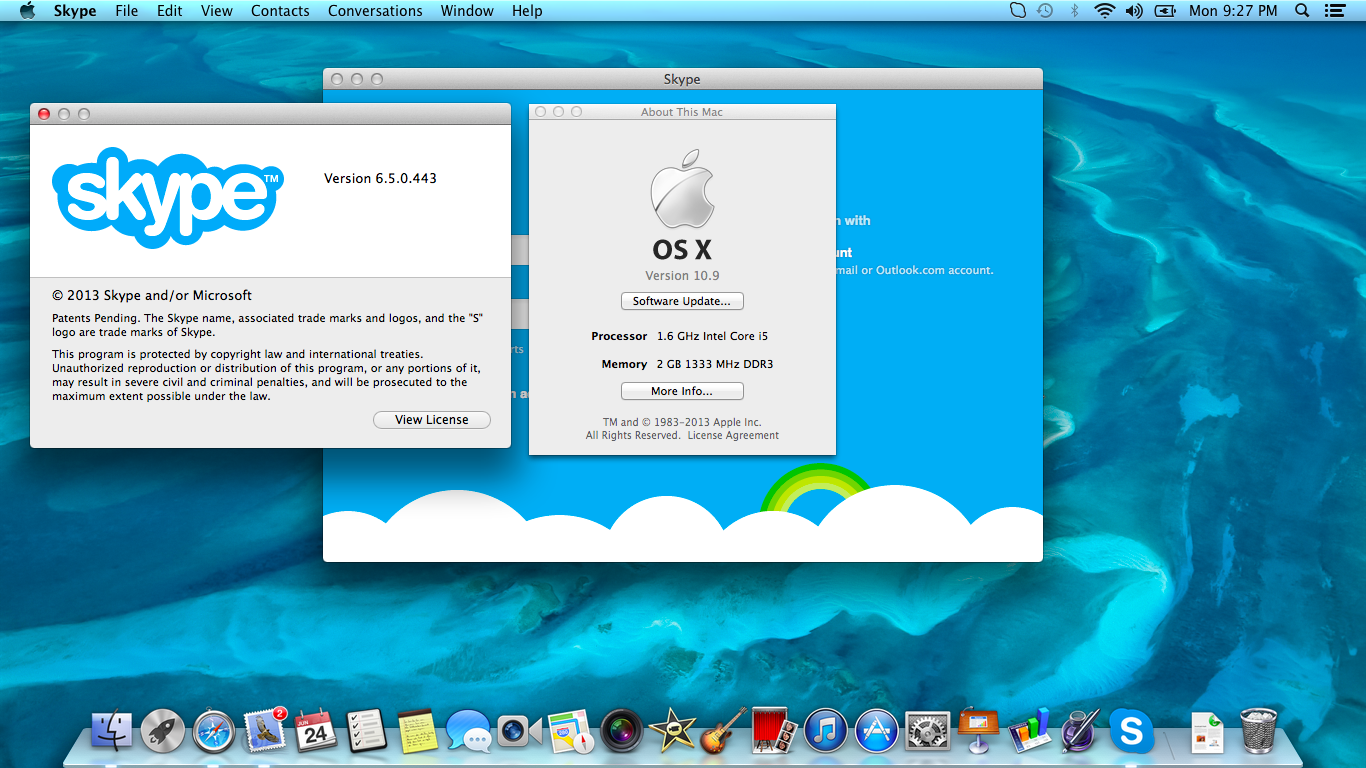Open the document stack beside Trash
Screen dimensions: 1366x768
pyautogui.click(x=1207, y=733)
